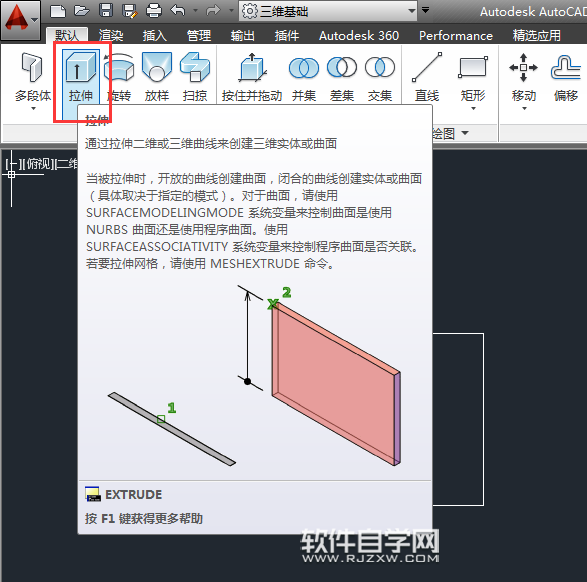Select the 拉伸 extrude tool
587x582 pixels.
tap(80, 77)
